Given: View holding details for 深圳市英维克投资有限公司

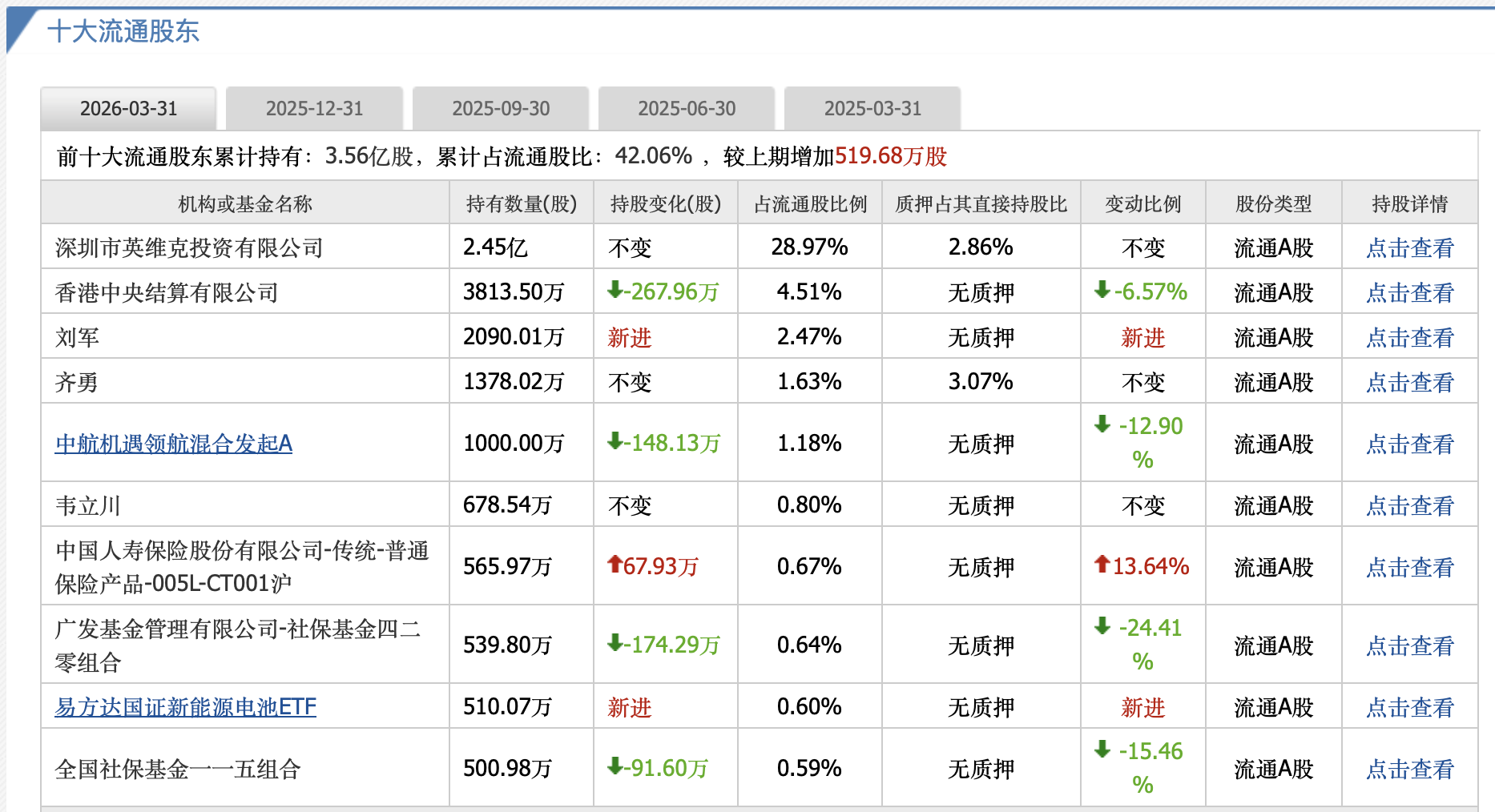Looking at the screenshot, I should [1409, 248].
